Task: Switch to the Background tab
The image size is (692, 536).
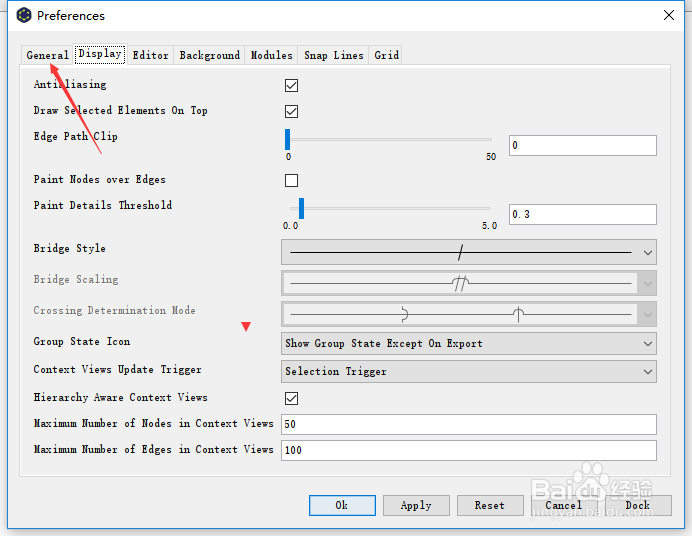Action: tap(210, 55)
